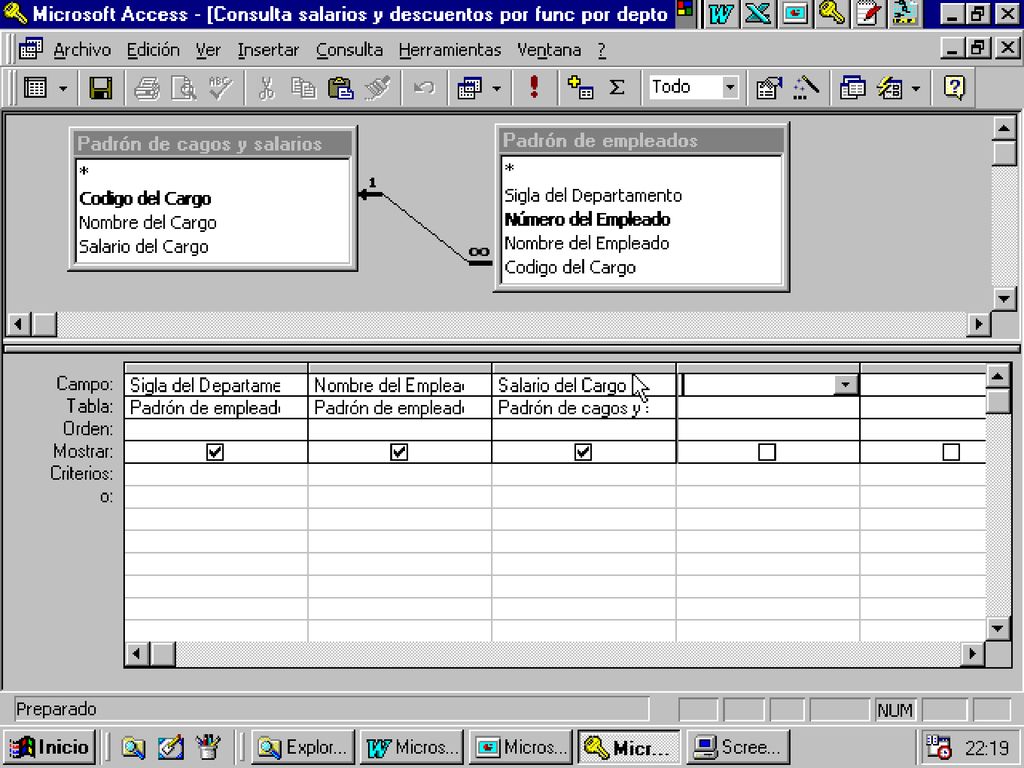This screenshot has width=1024, height=768.
Task: Launch Word from the Office shortcut bar
Action: [x=720, y=14]
